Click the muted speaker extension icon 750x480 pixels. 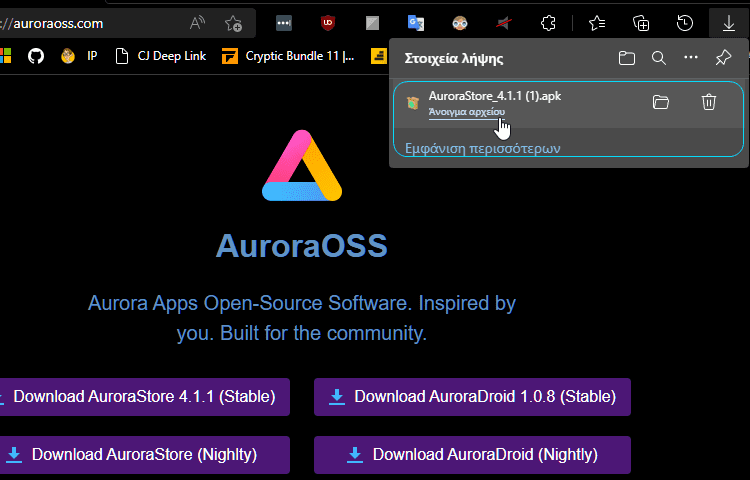[504, 23]
